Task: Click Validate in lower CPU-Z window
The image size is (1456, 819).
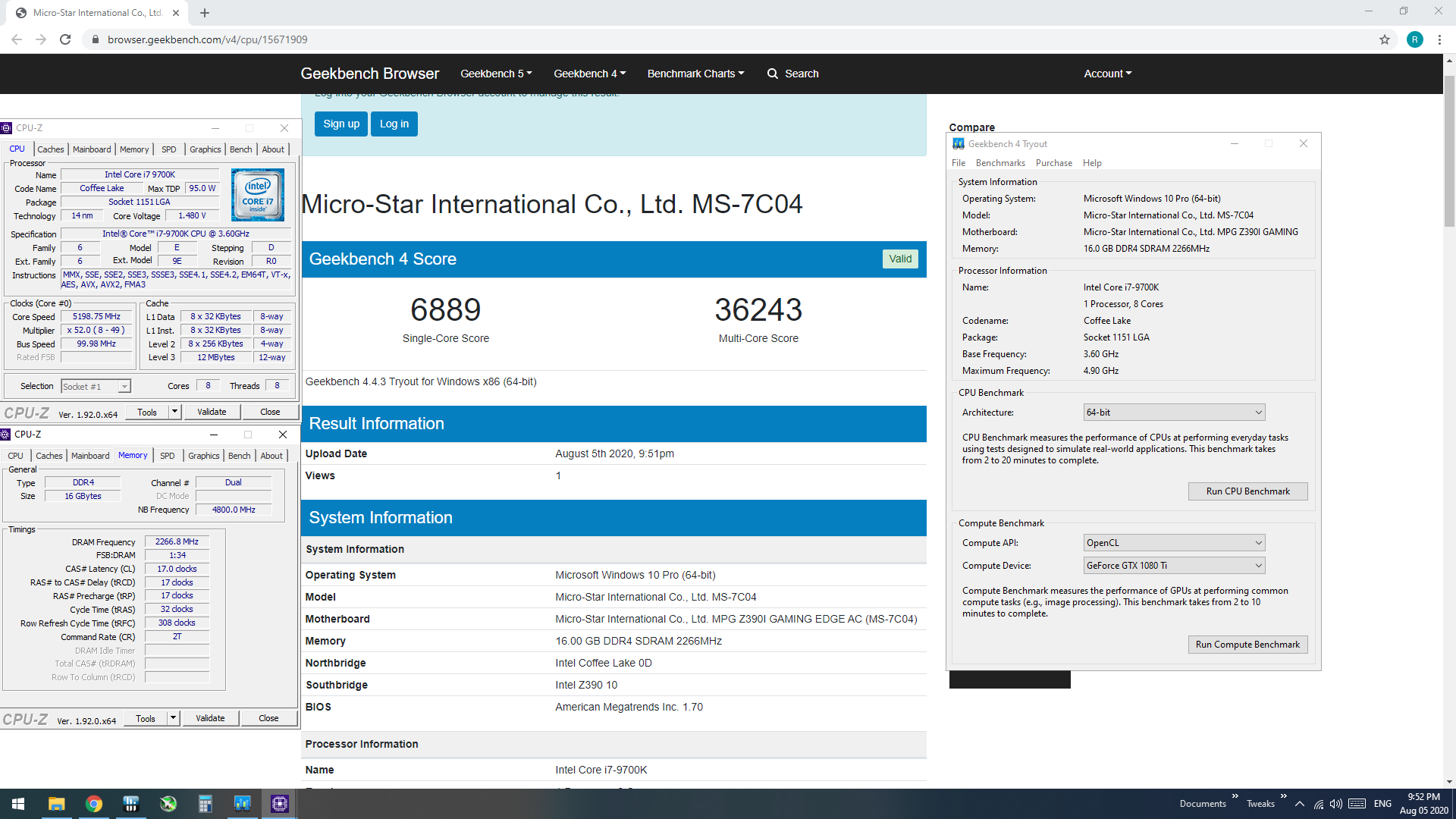Action: [210, 718]
